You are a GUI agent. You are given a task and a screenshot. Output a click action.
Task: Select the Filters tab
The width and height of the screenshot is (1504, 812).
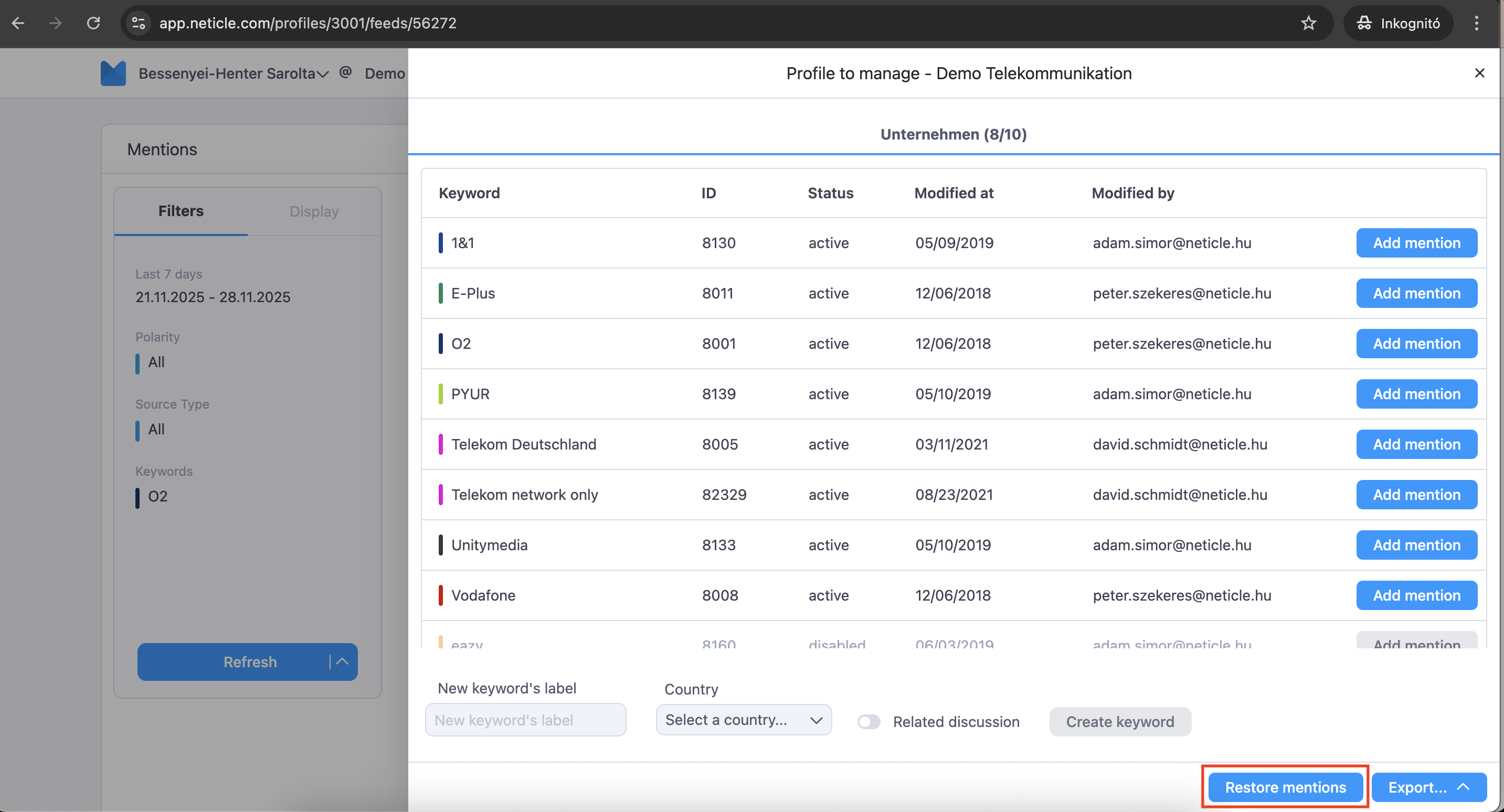click(x=181, y=211)
